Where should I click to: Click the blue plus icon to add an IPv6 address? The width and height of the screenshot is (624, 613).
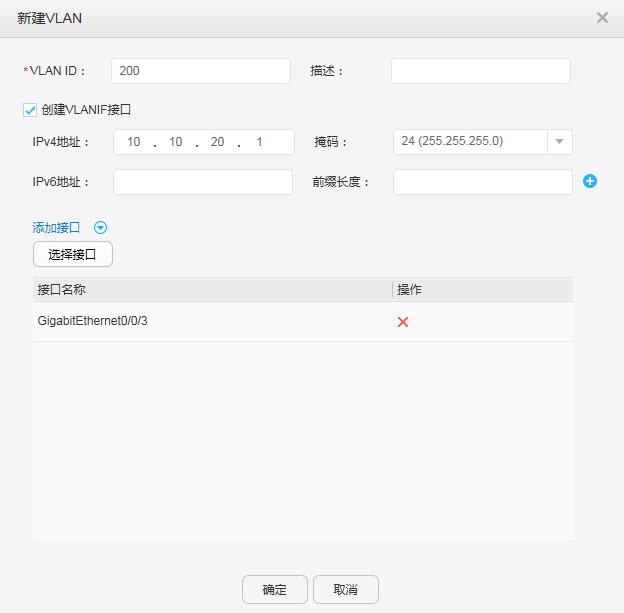point(590,181)
